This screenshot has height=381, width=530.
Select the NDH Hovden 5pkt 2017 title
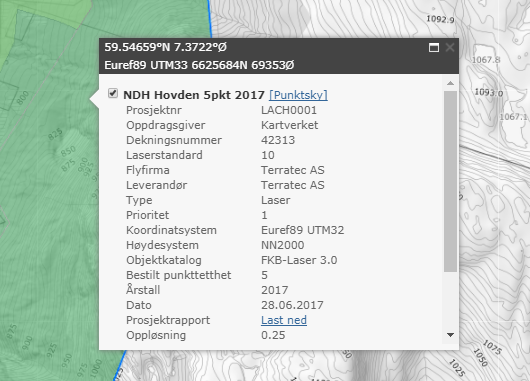pyautogui.click(x=194, y=95)
